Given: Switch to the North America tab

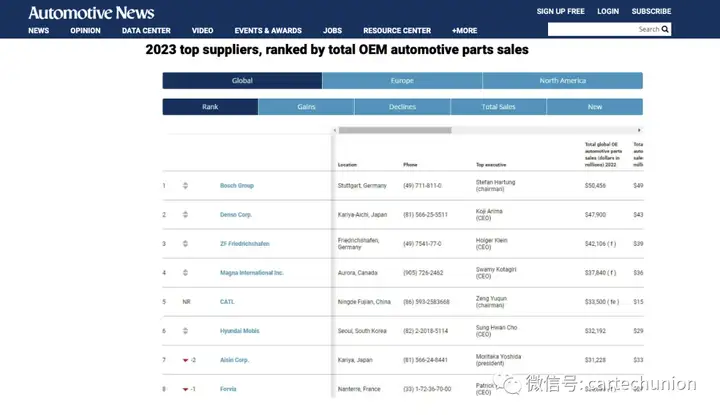Looking at the screenshot, I should point(562,80).
